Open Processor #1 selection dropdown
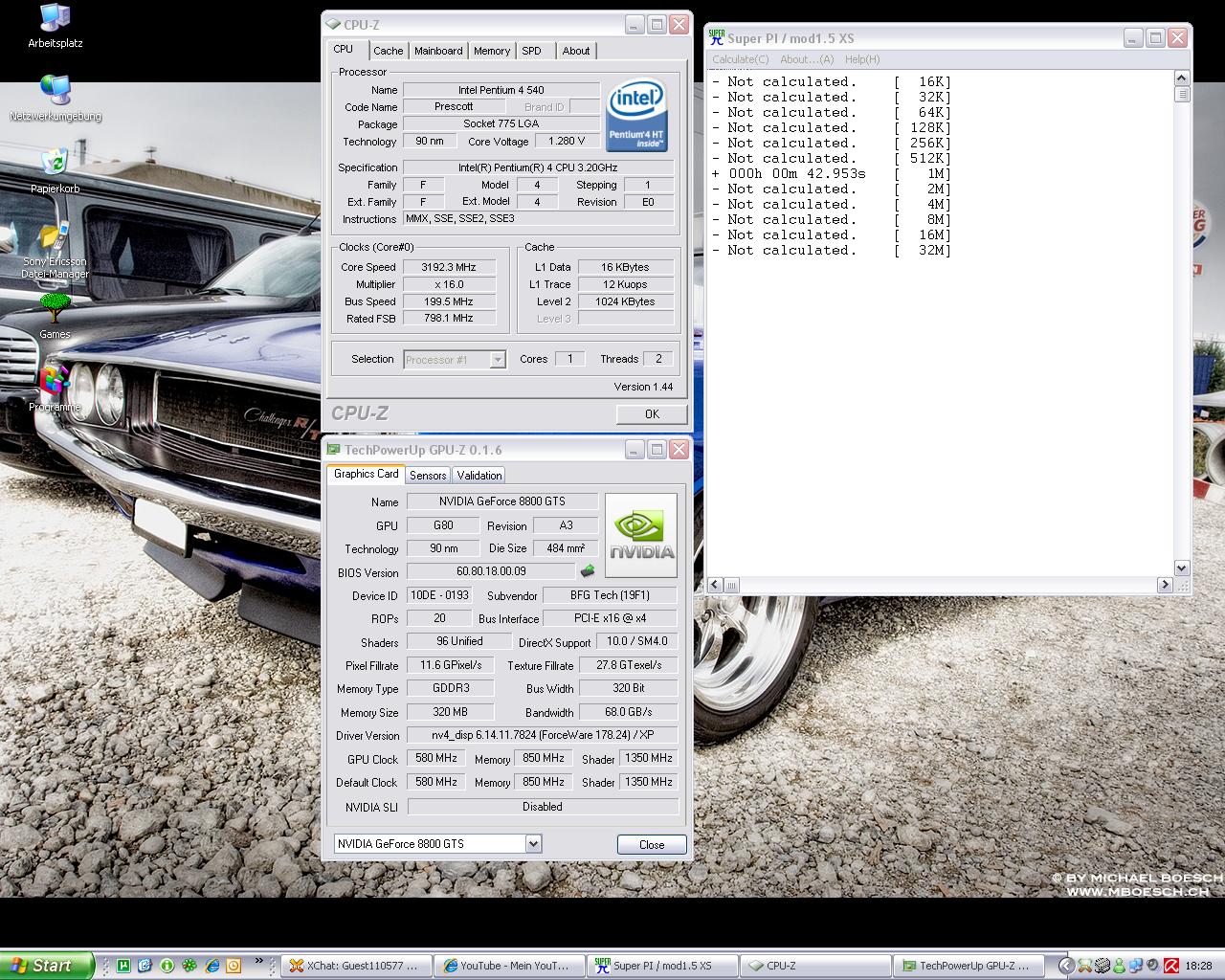 [x=497, y=360]
